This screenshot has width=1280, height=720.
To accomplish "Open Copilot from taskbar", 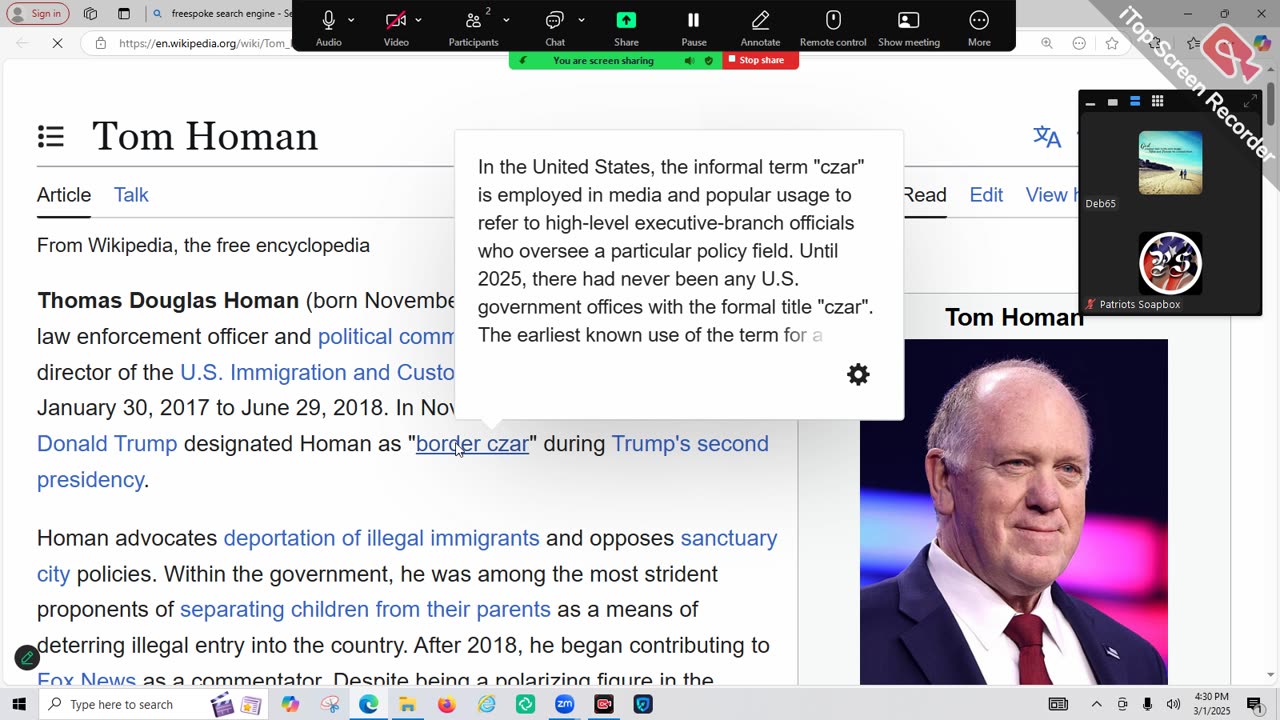I will coord(290,704).
